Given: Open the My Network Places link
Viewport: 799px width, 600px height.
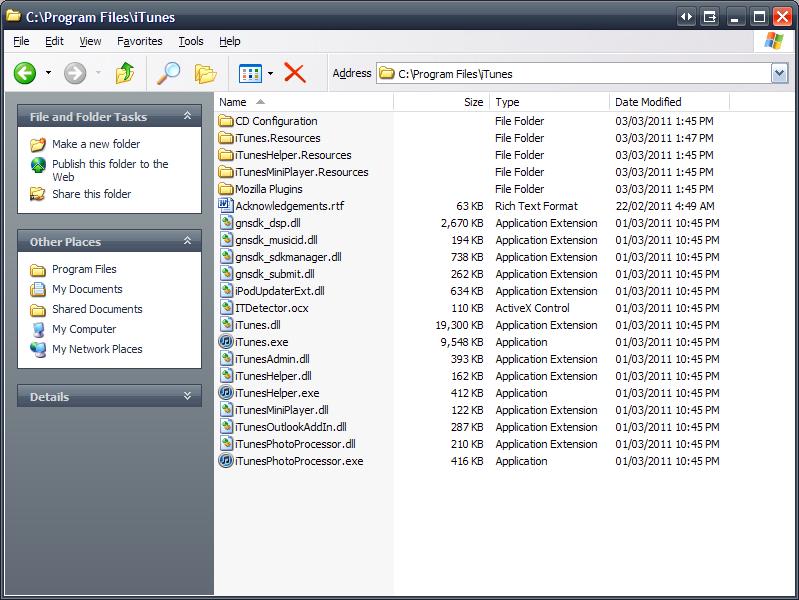Looking at the screenshot, I should [97, 349].
